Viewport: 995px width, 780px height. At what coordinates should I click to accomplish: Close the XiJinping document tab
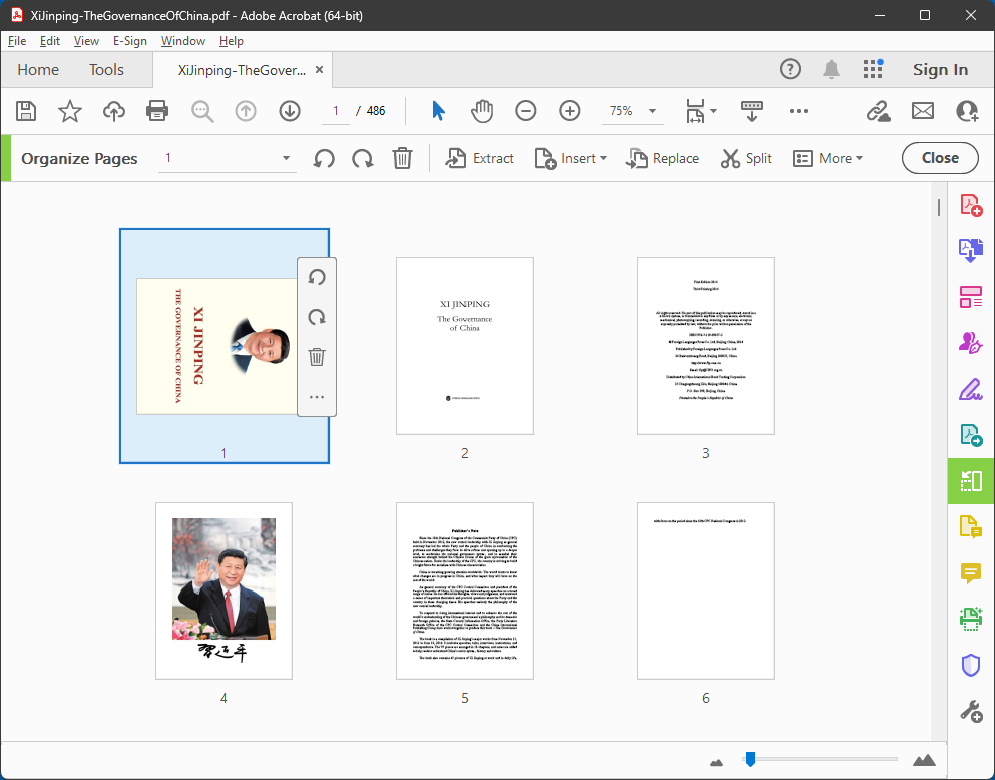click(320, 70)
